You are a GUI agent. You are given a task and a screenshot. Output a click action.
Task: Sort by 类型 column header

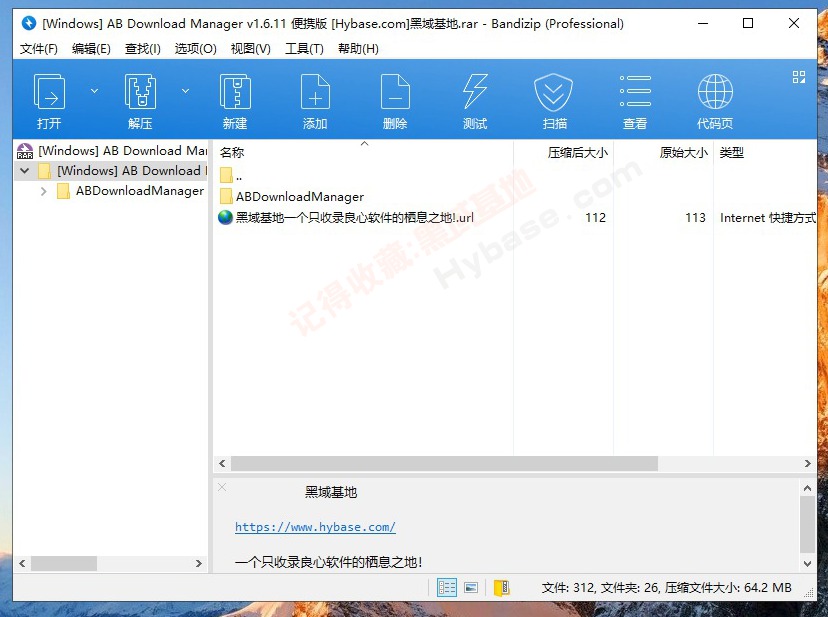point(731,153)
